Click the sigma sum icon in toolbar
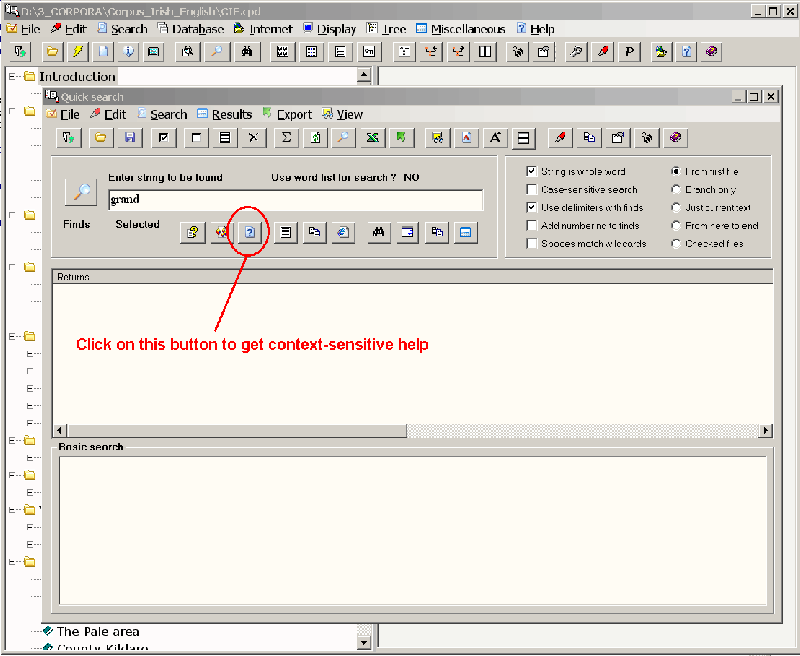This screenshot has width=800, height=656. tap(285, 138)
